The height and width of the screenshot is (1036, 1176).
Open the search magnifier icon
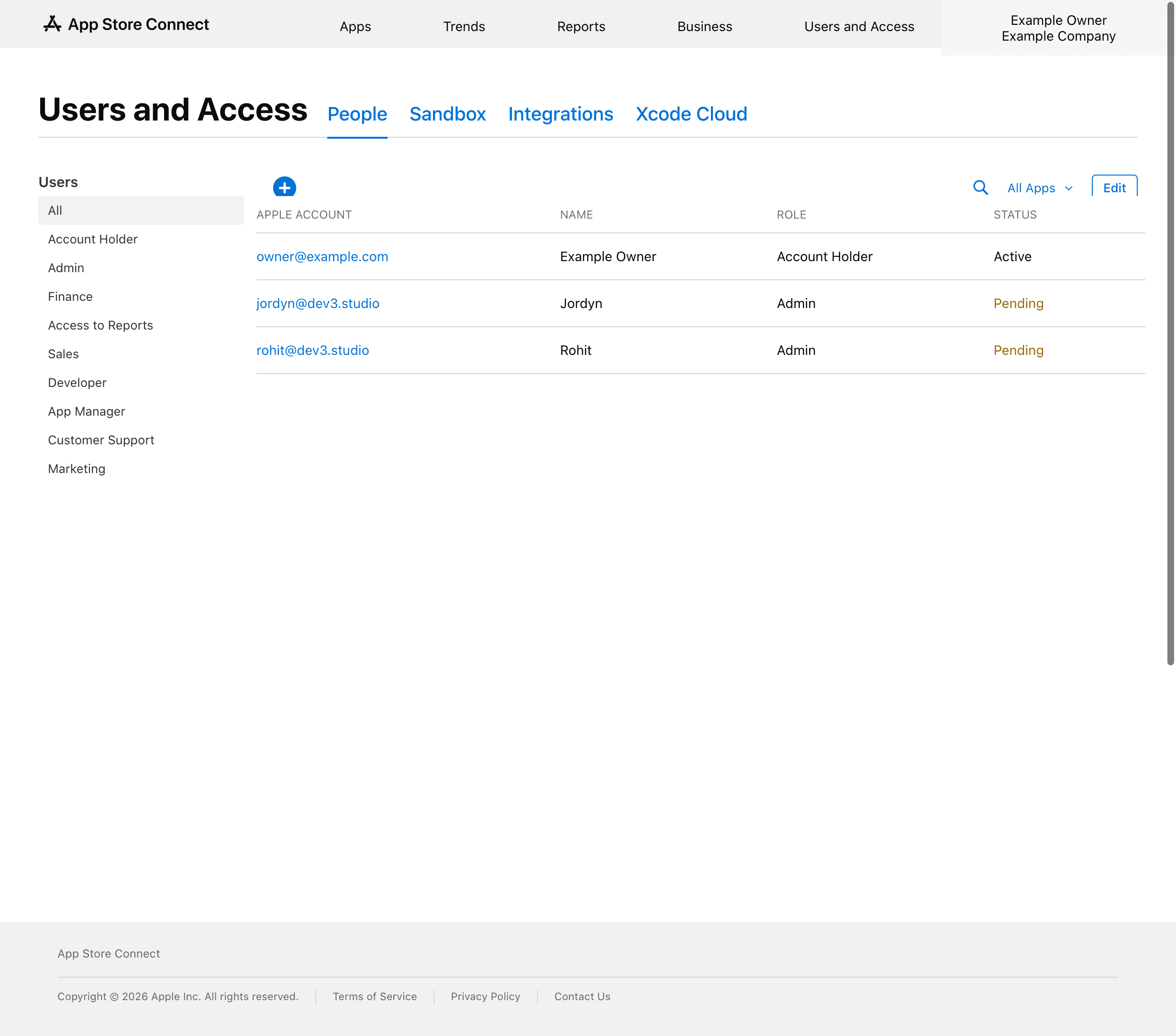click(x=980, y=187)
